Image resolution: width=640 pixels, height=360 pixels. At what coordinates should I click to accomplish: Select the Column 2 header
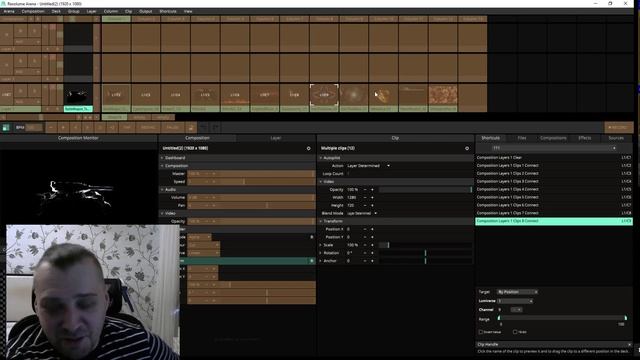click(146, 19)
